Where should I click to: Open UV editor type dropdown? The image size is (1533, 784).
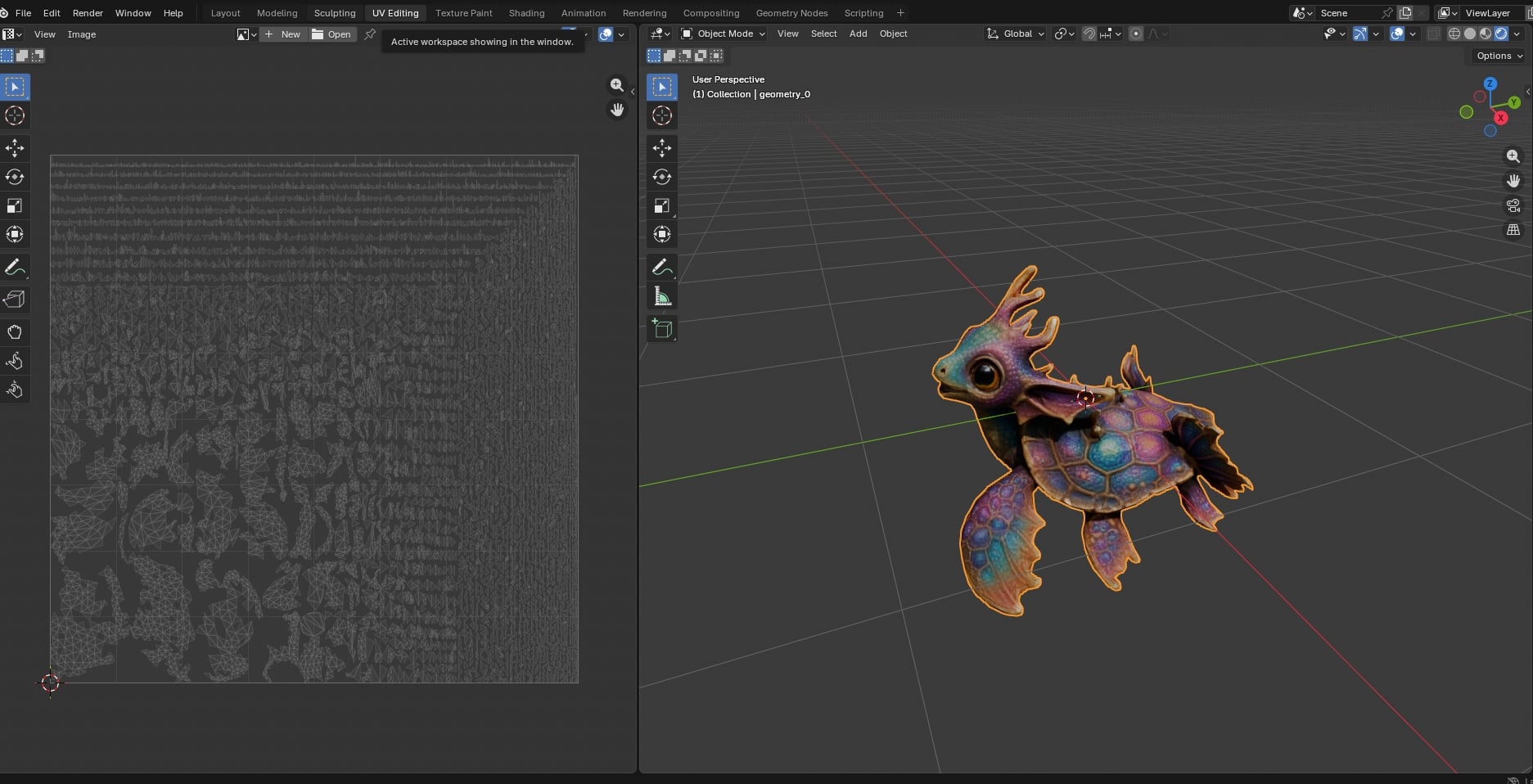click(12, 34)
